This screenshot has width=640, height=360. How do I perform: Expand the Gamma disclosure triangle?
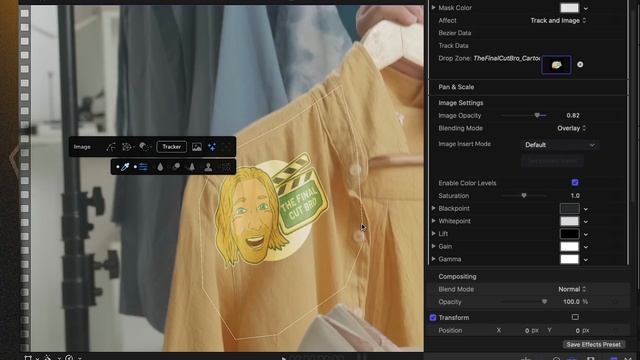(433, 259)
